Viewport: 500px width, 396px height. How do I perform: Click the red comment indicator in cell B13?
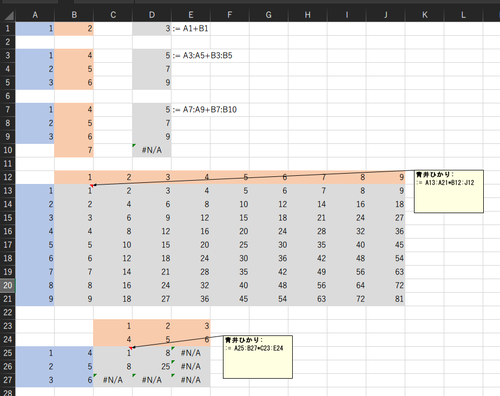(92, 185)
